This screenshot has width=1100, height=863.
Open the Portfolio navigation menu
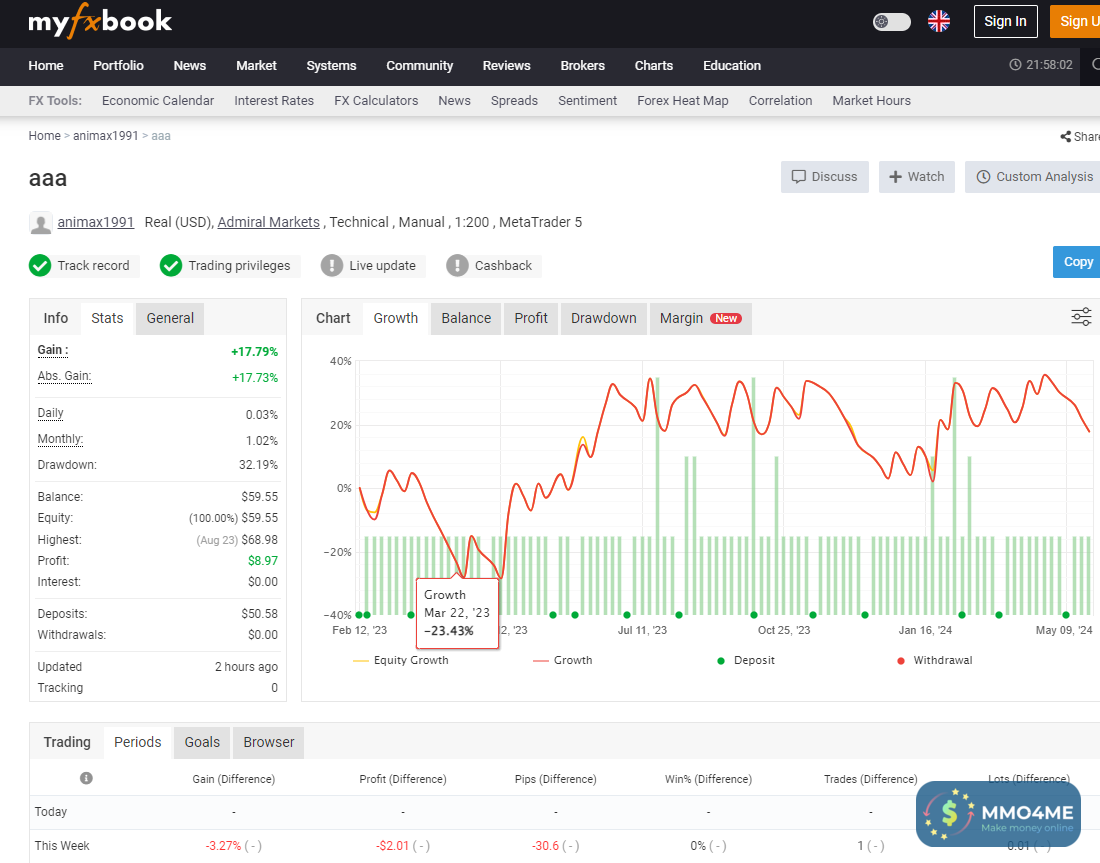pos(118,65)
